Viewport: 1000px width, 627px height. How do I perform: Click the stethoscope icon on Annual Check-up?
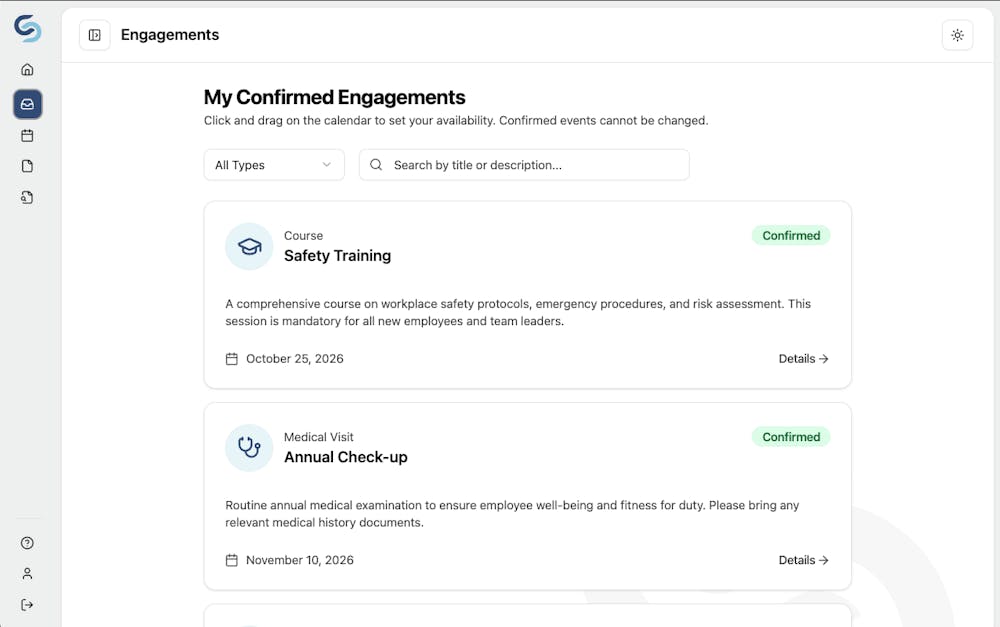[248, 447]
